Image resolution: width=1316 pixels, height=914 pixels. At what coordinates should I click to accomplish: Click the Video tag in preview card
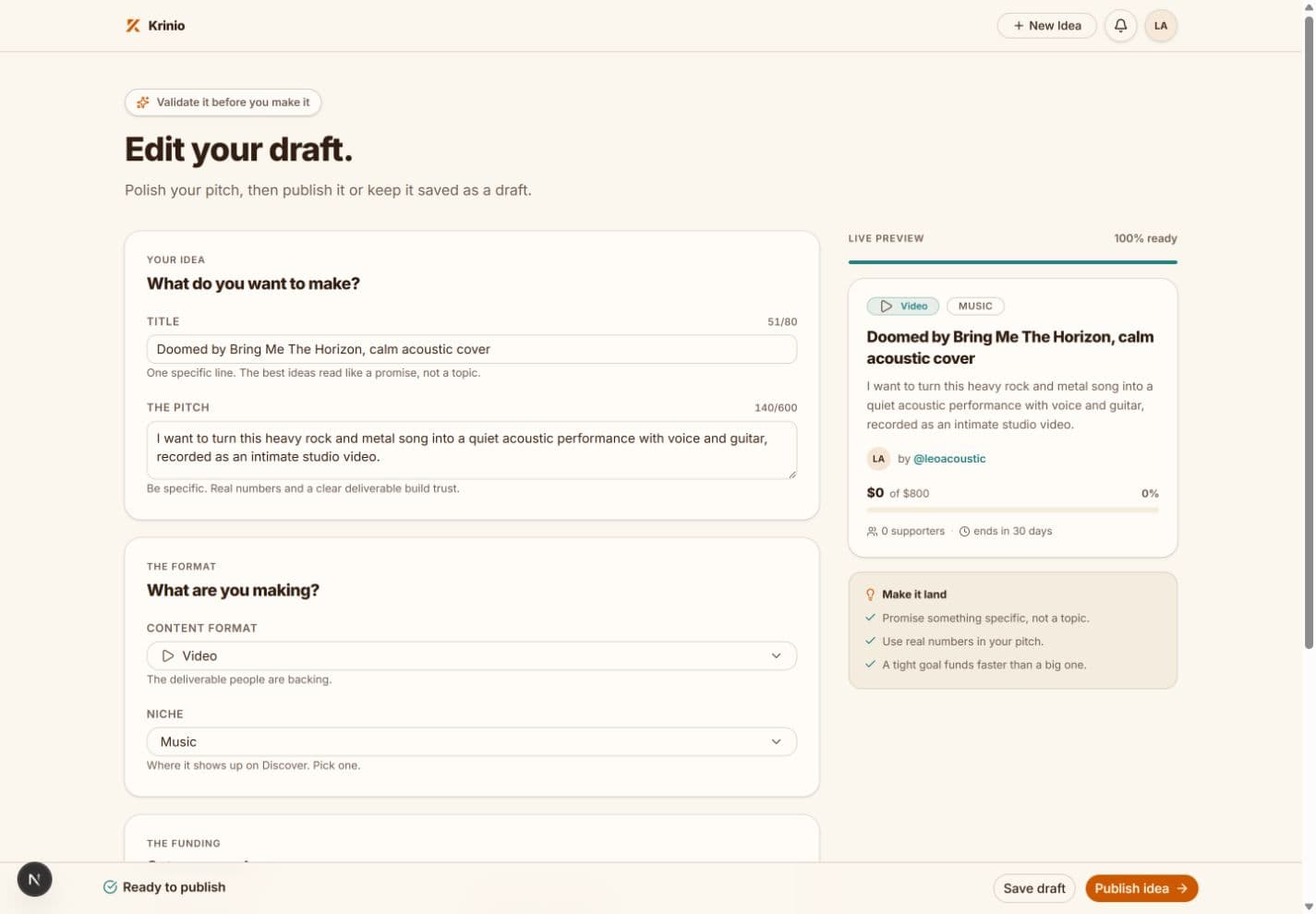tap(903, 307)
